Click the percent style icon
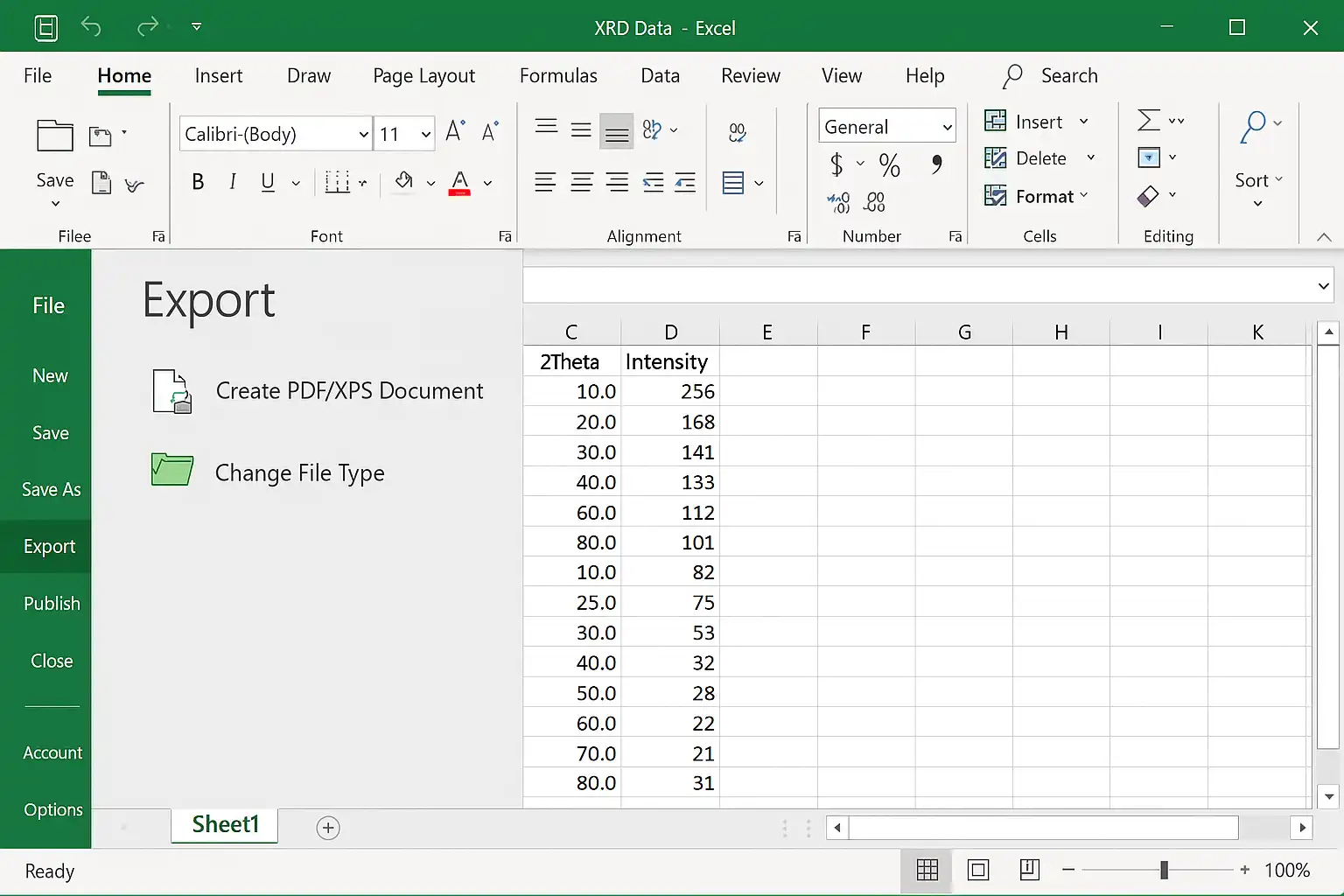Viewport: 1344px width, 896px height. click(889, 164)
